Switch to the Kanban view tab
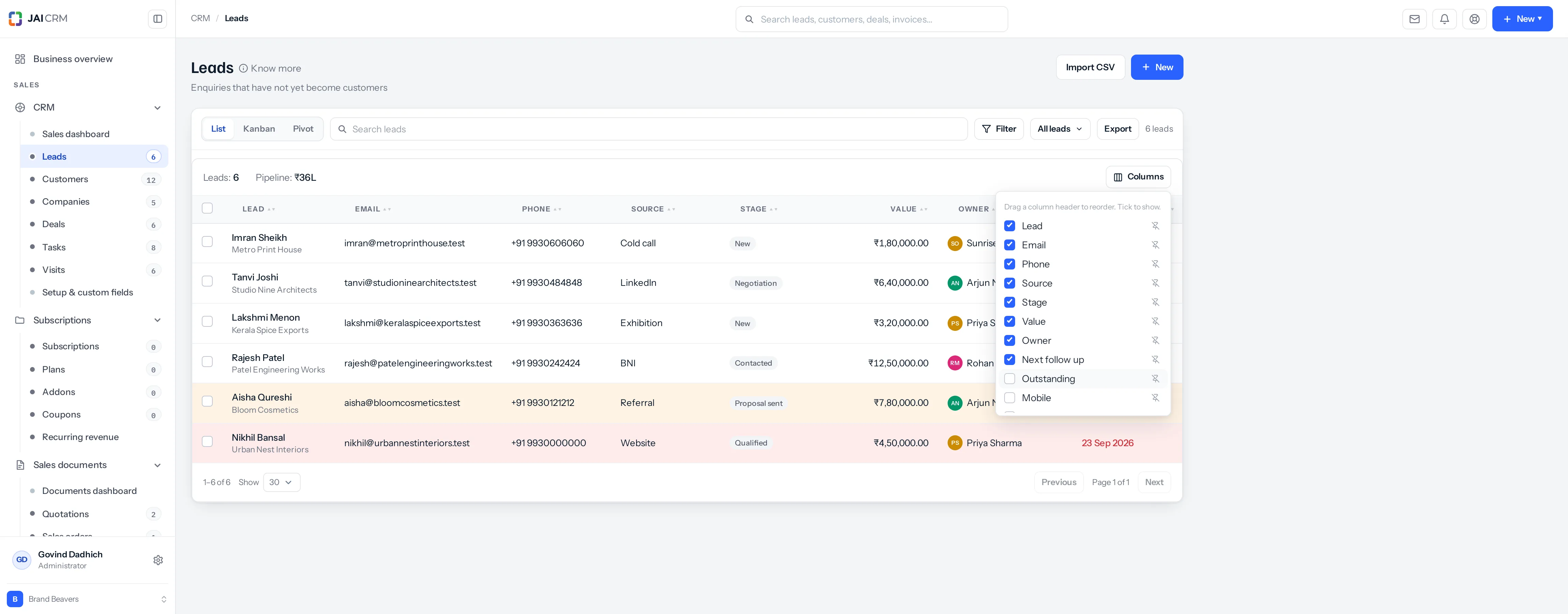Viewport: 1568px width, 614px height. tap(259, 129)
